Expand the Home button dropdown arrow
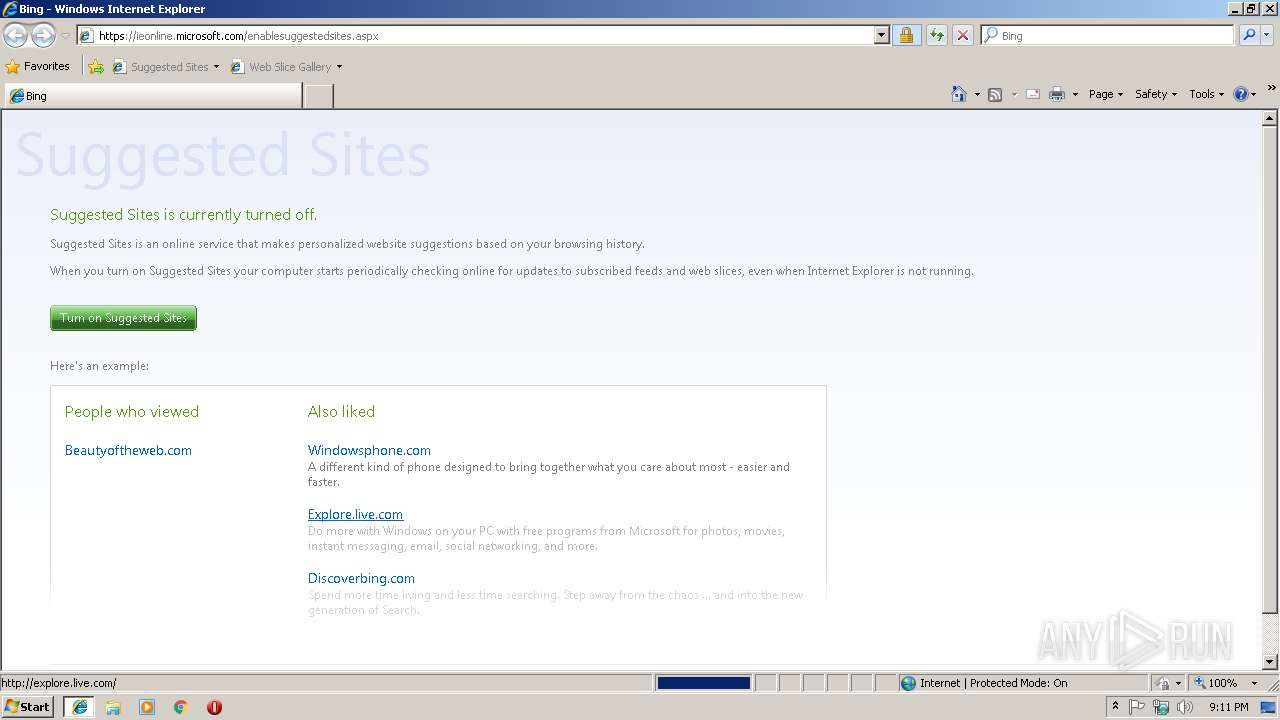Viewport: 1280px width, 720px height. point(977,94)
